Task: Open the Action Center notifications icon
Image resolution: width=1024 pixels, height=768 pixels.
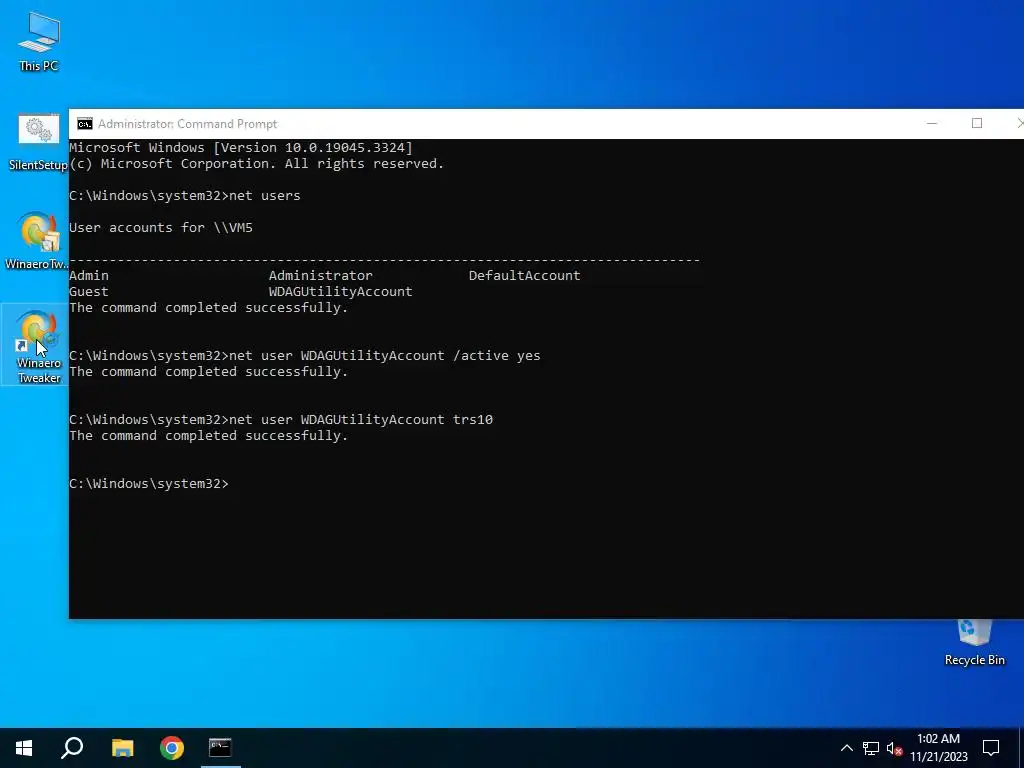Action: click(x=991, y=748)
